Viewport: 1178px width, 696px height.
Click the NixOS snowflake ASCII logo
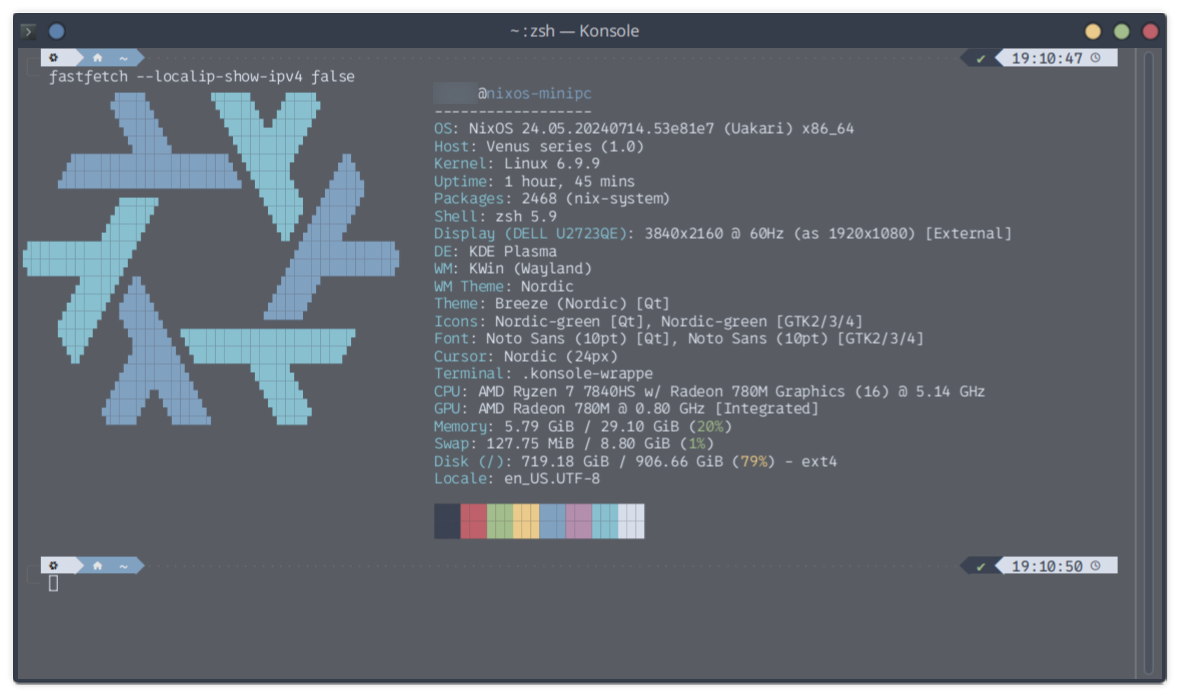210,258
